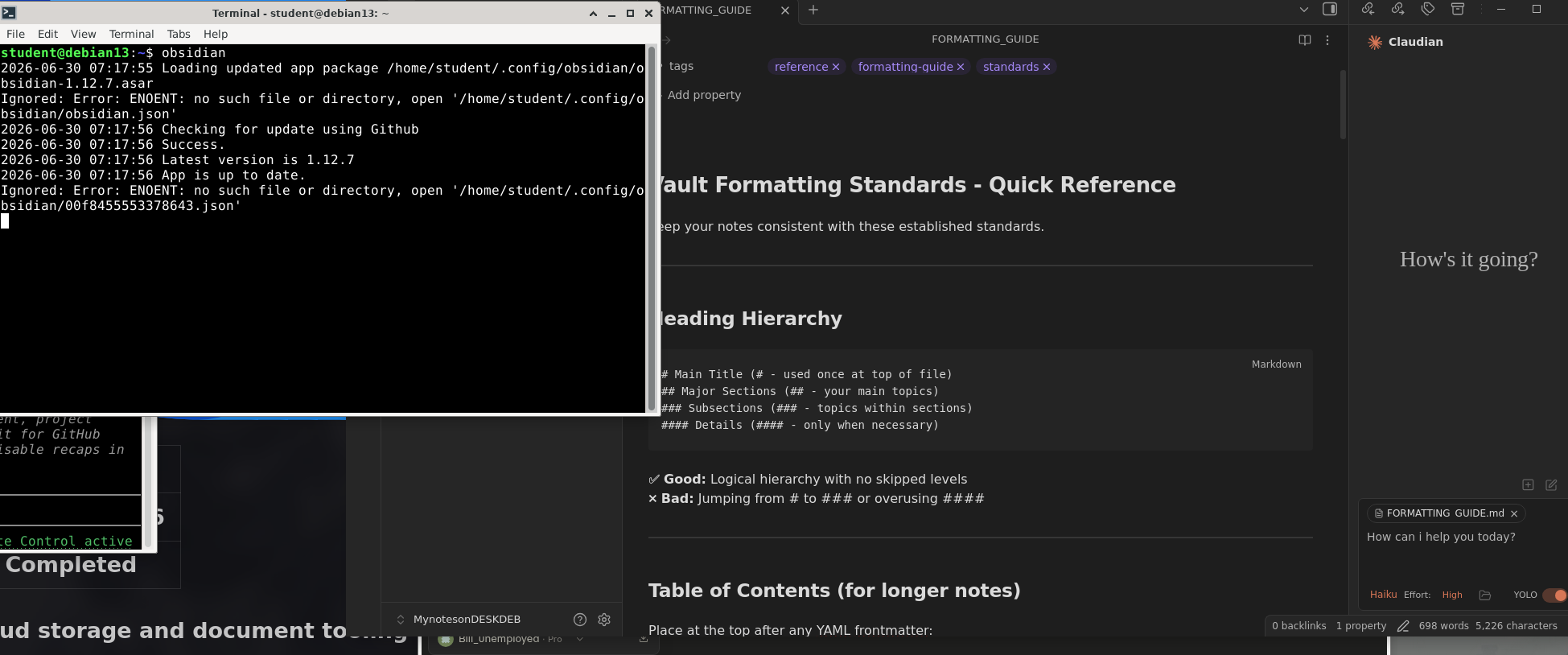Viewport: 1568px width, 655px height.
Task: Remove FORMATTING GUIDE.md context chip
Action: 1514,513
